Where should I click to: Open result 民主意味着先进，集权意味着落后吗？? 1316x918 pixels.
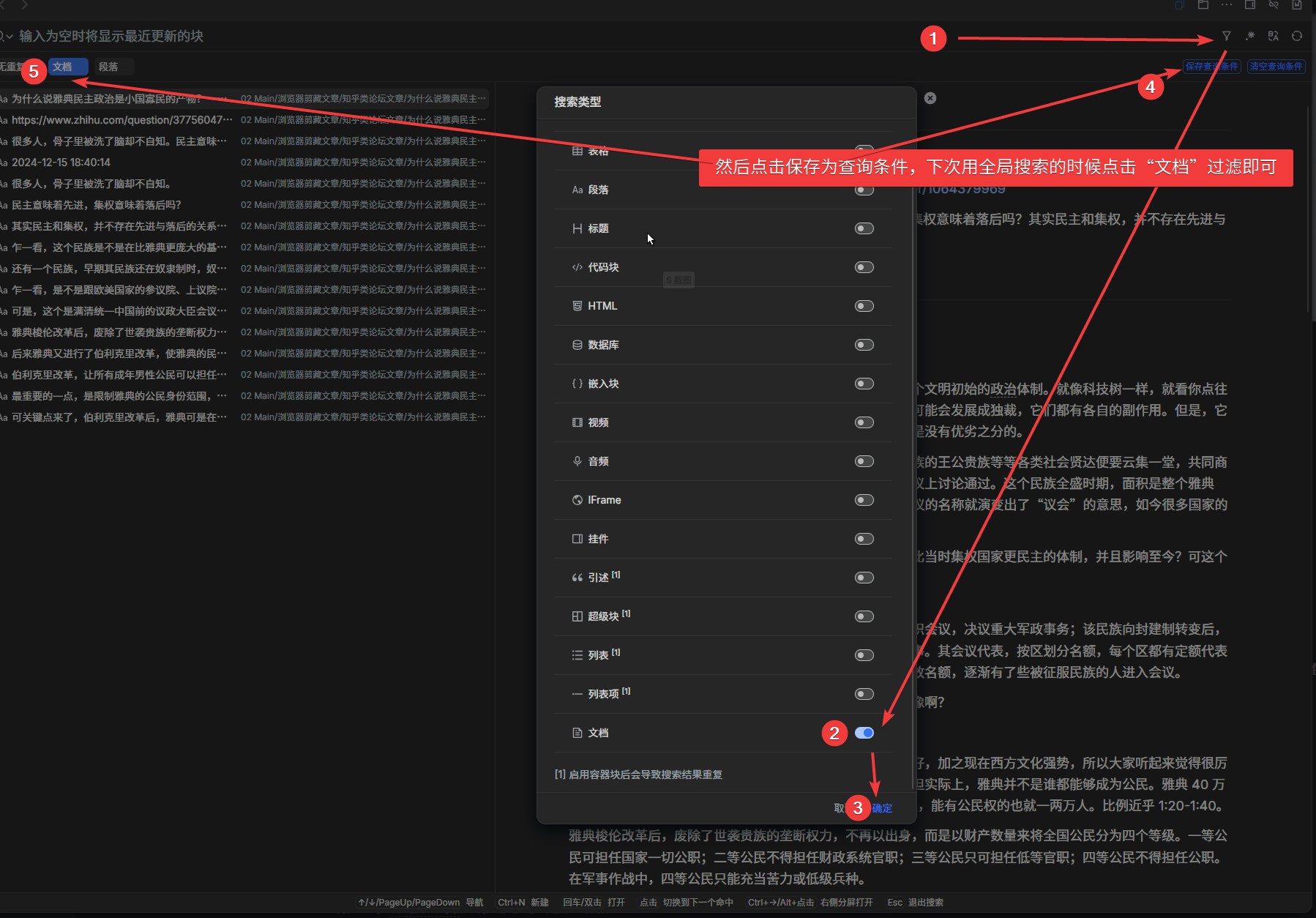point(244,205)
